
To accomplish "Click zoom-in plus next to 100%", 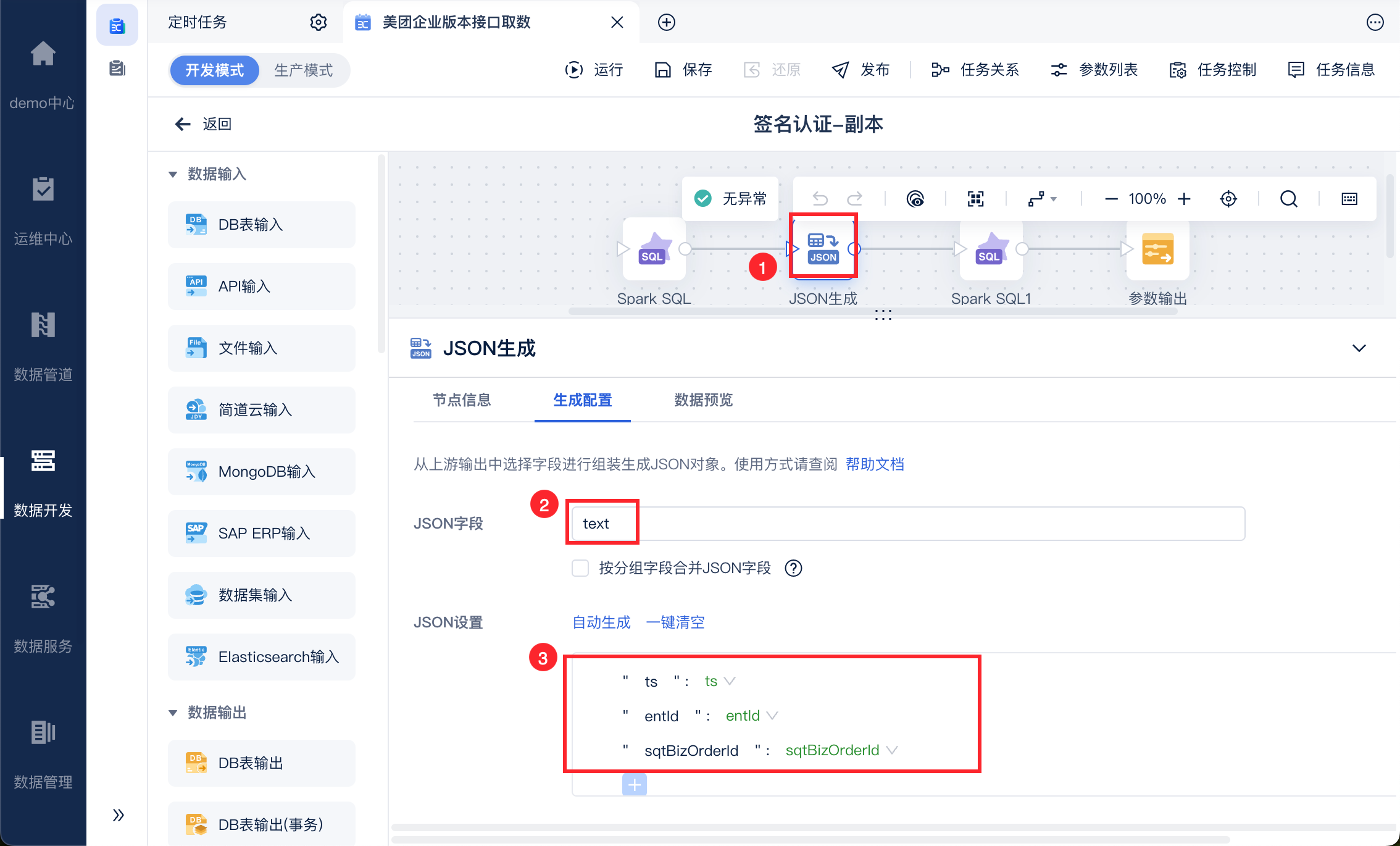I will tap(1184, 199).
